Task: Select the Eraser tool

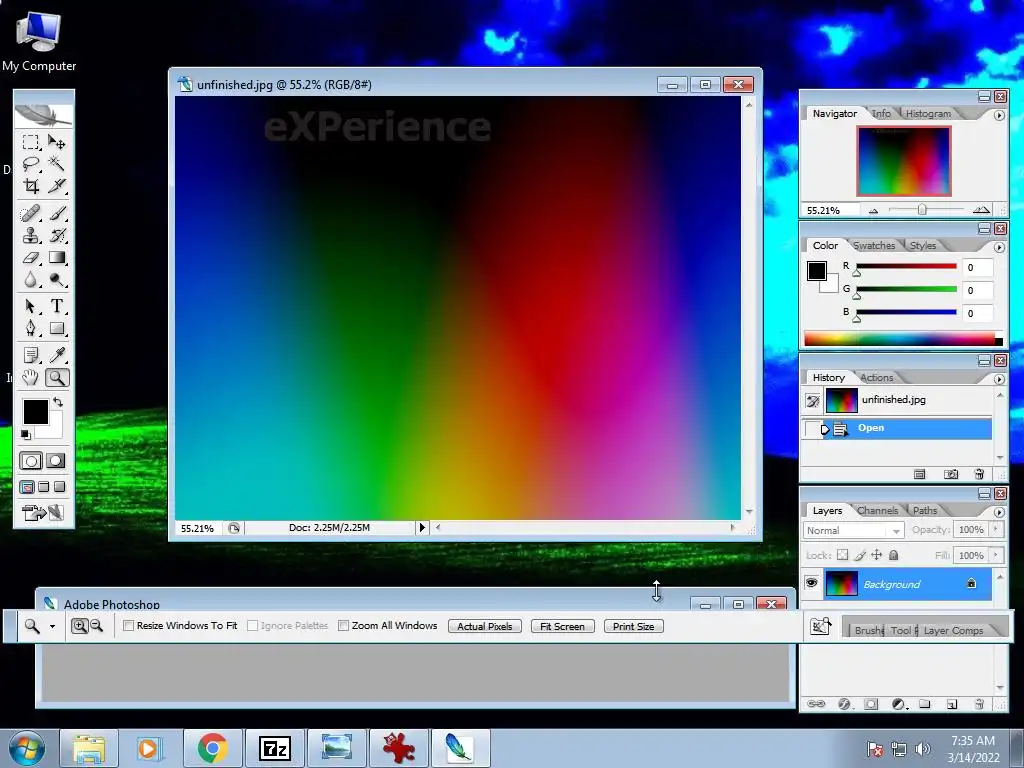Action: (x=30, y=257)
